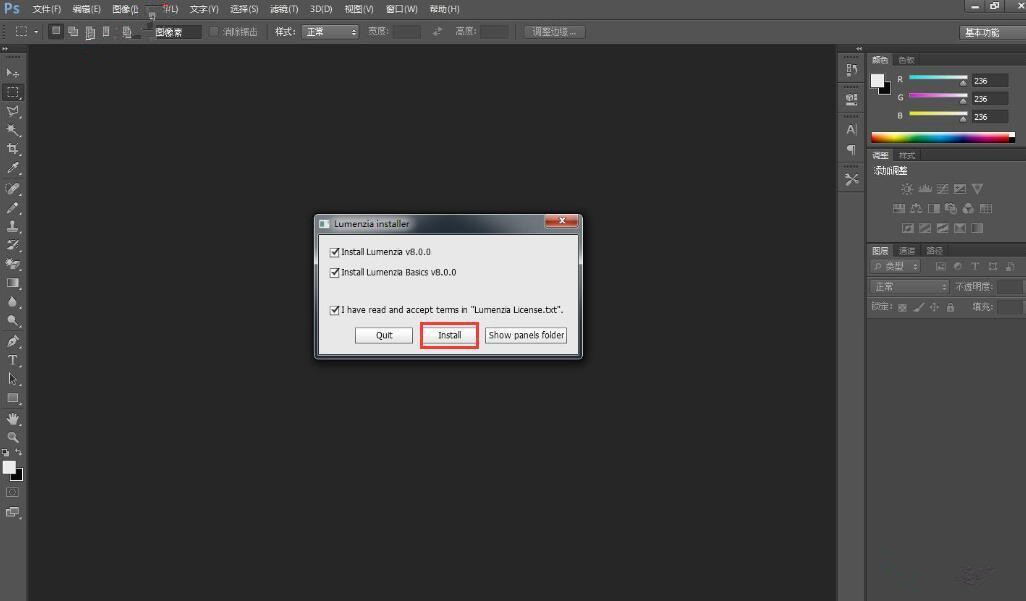Add a Vibrance adjustment

pos(978,189)
